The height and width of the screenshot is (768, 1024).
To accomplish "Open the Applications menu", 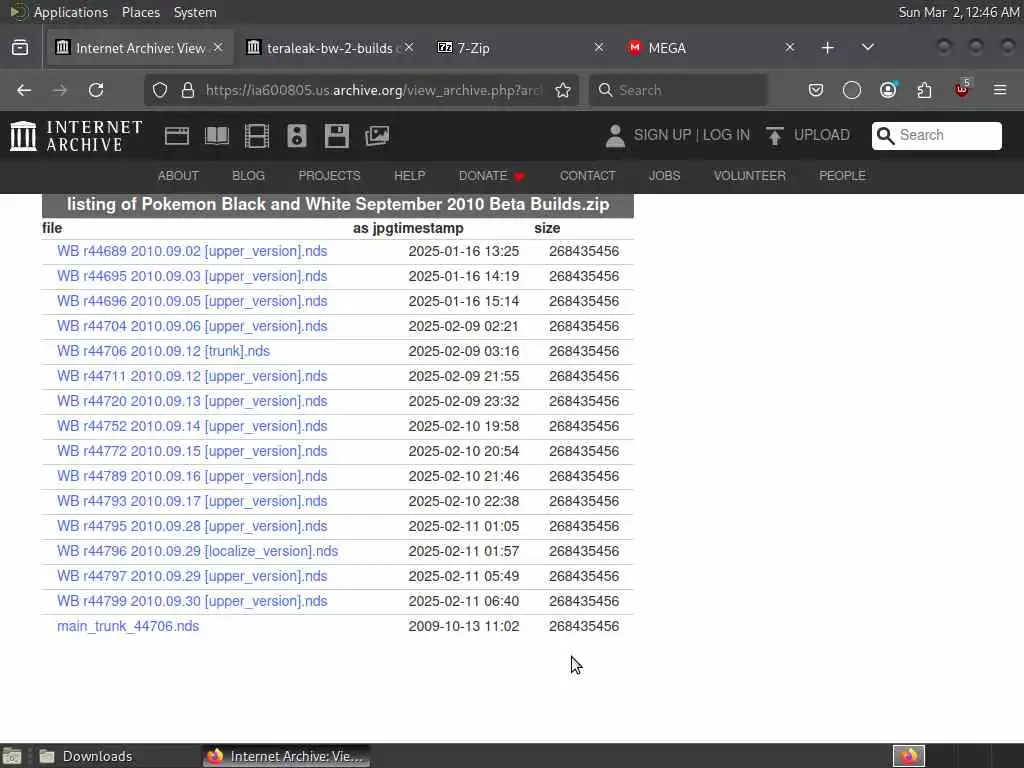I will (x=71, y=12).
